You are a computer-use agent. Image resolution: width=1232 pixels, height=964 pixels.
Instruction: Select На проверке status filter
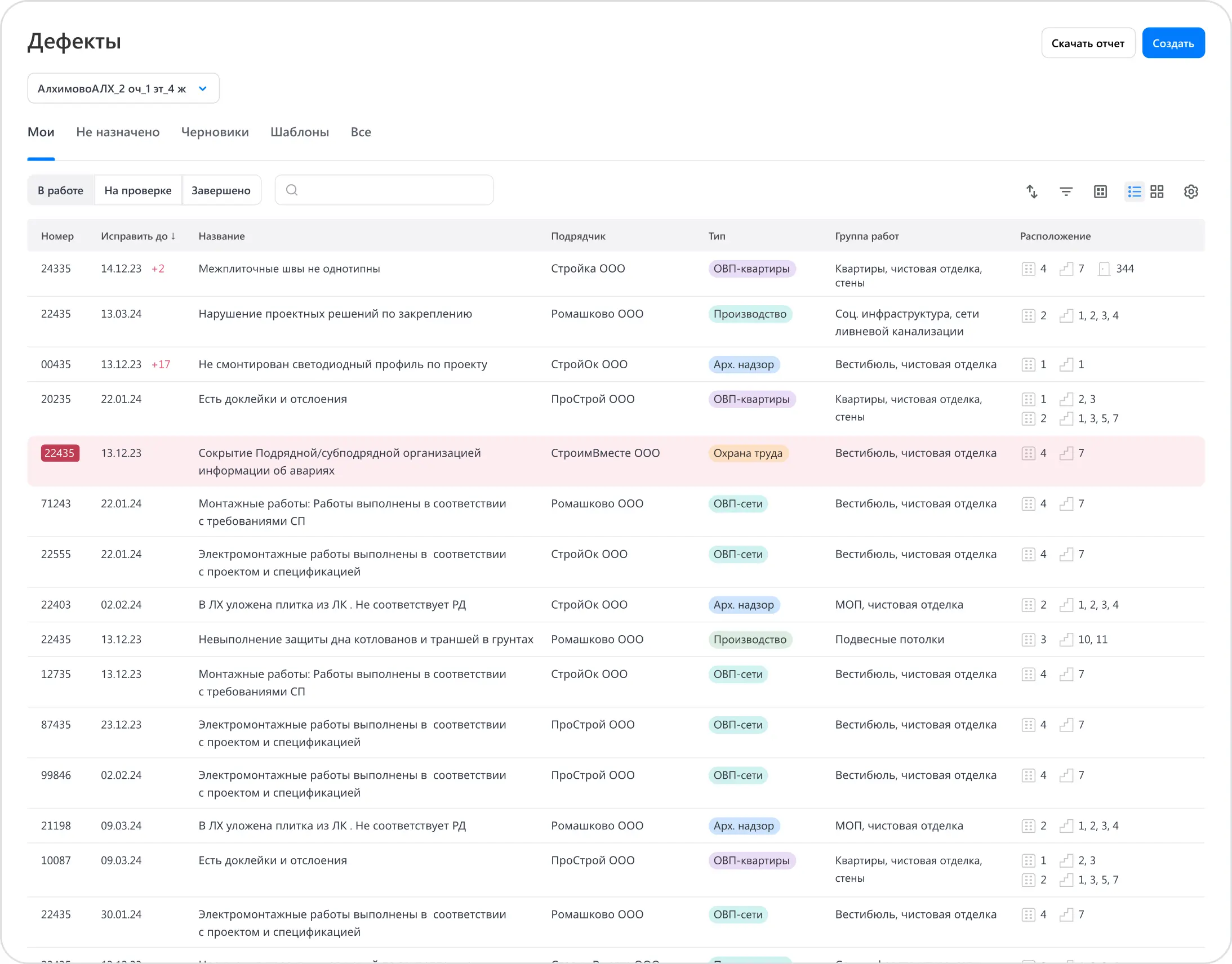pos(138,190)
